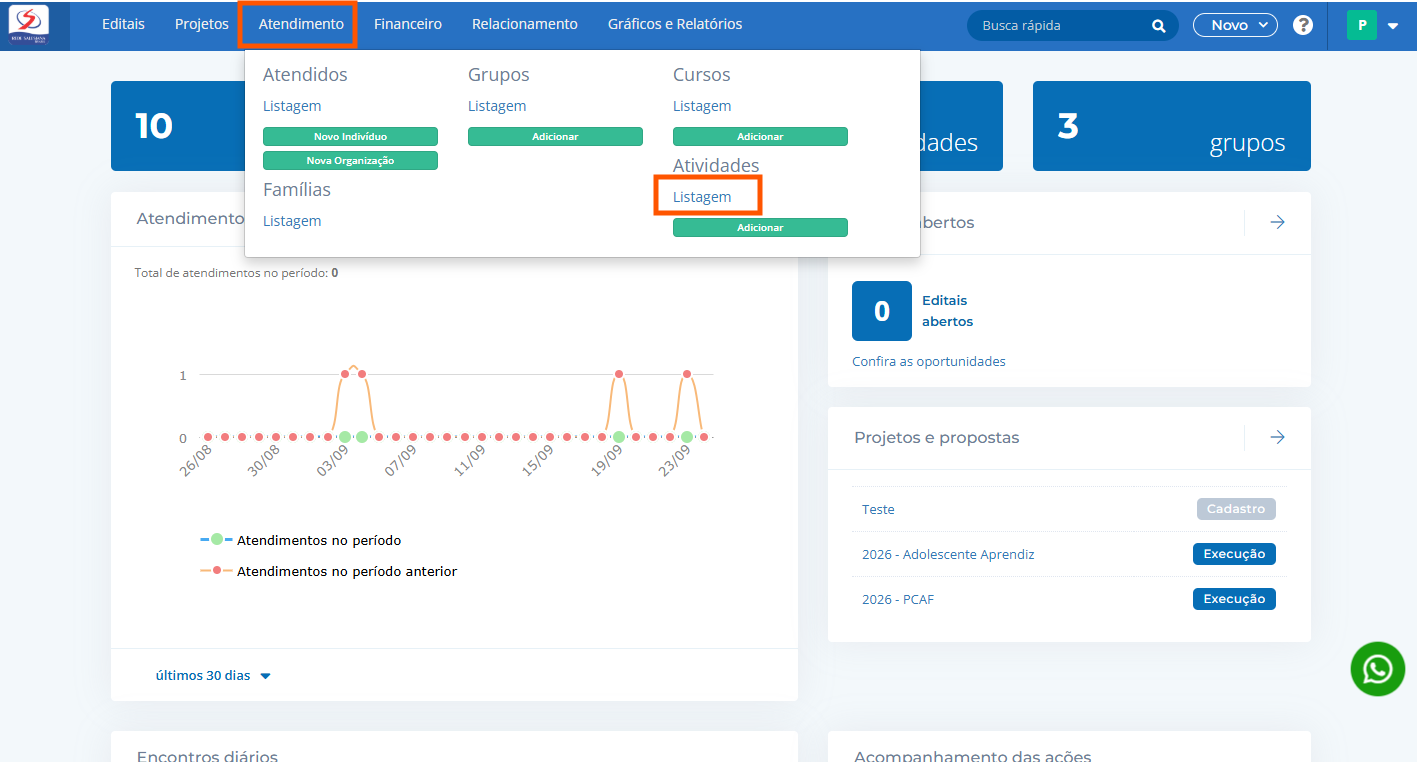This screenshot has height=762, width=1417.
Task: Click the Editais abertos link text
Action: (947, 311)
